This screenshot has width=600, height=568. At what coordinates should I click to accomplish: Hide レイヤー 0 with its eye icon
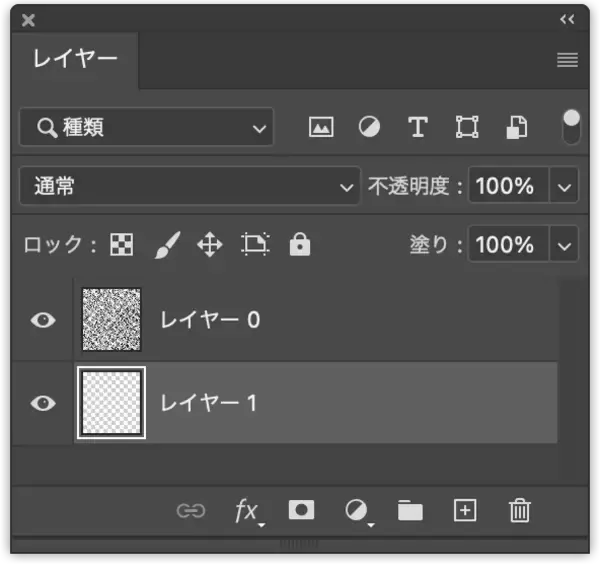[x=43, y=320]
